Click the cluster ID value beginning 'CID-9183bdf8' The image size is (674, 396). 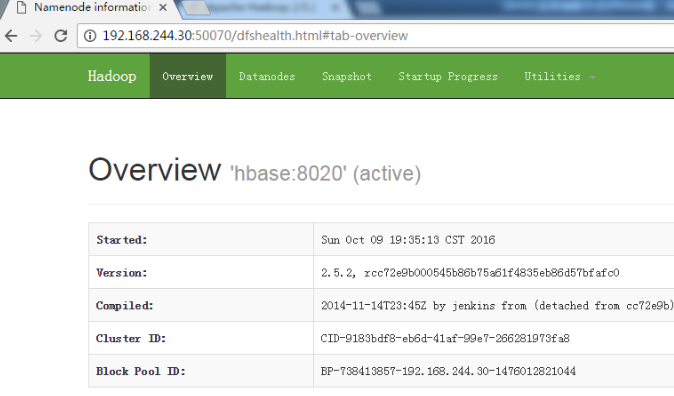point(445,338)
